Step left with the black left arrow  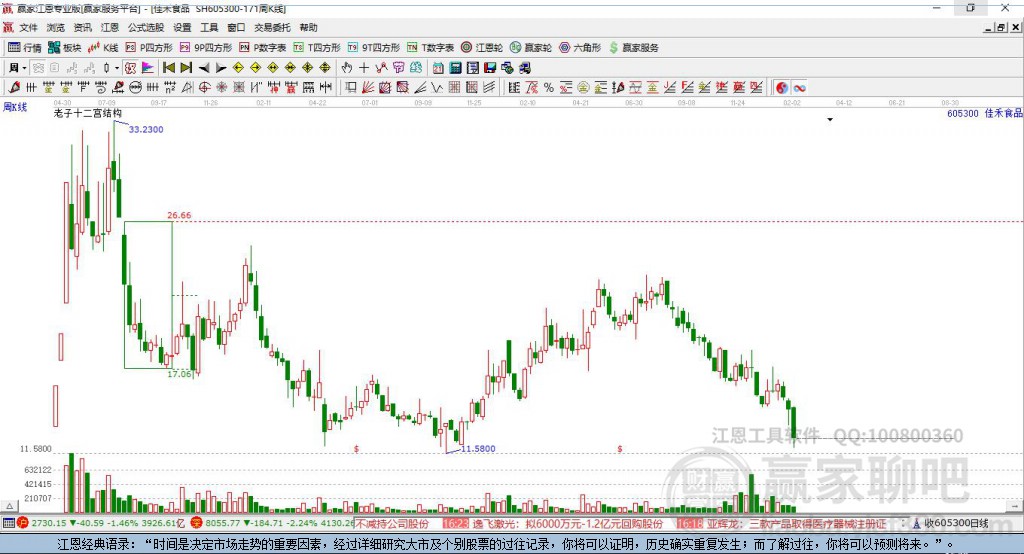pyautogui.click(x=204, y=68)
